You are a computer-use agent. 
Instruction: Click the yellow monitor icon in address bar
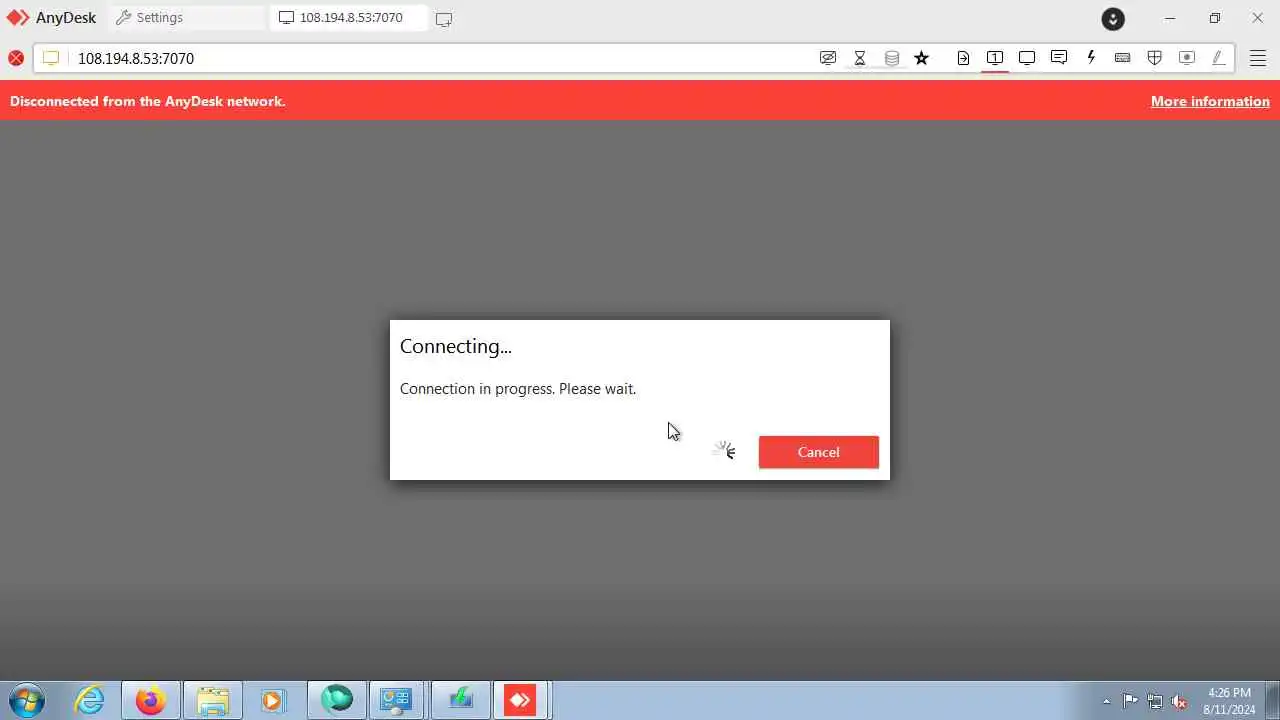51,58
